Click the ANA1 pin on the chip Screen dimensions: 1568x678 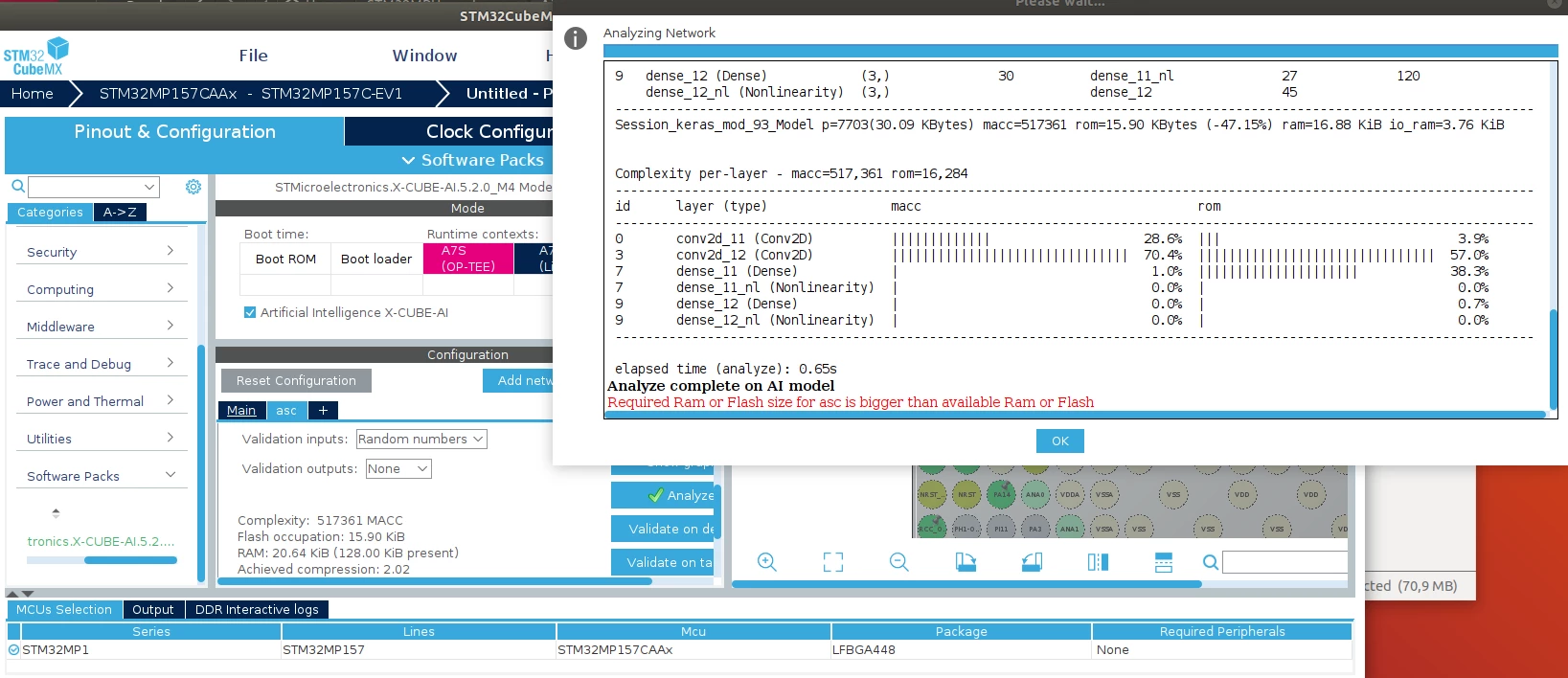click(x=1070, y=529)
